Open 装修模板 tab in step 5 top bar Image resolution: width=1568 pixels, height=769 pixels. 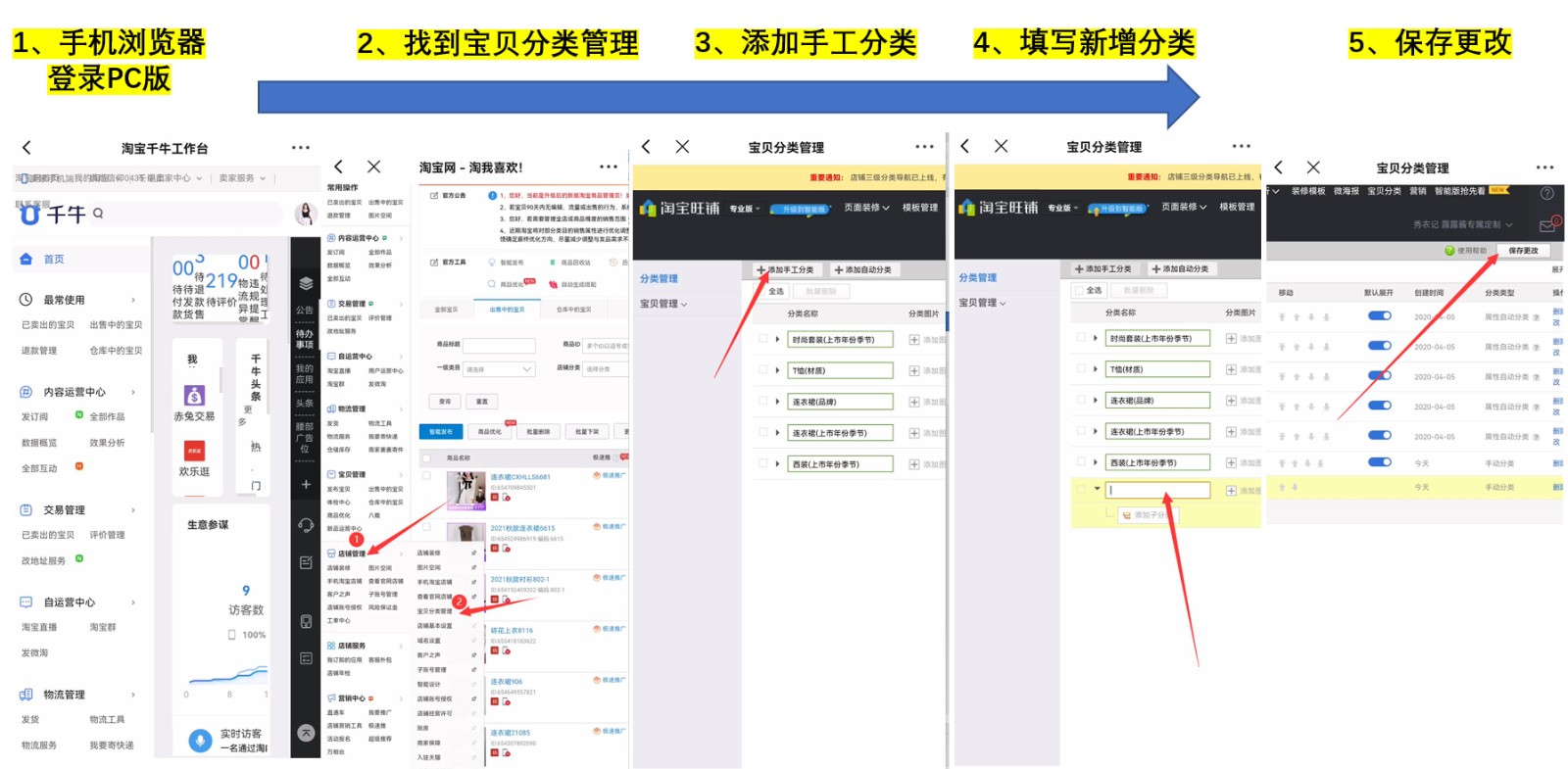(x=1308, y=191)
